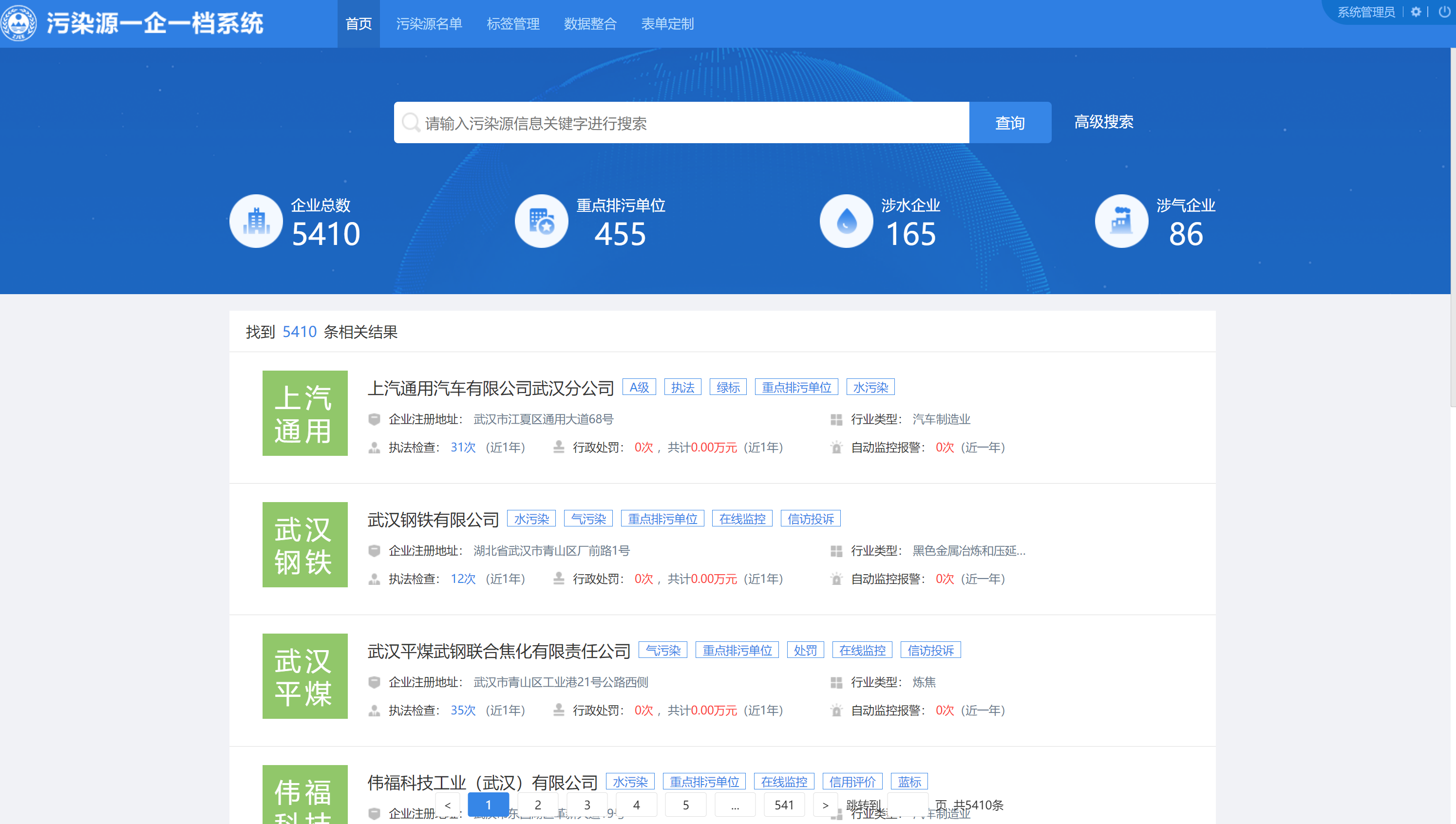Select 蓝标 tag on 伟福科技

(909, 782)
